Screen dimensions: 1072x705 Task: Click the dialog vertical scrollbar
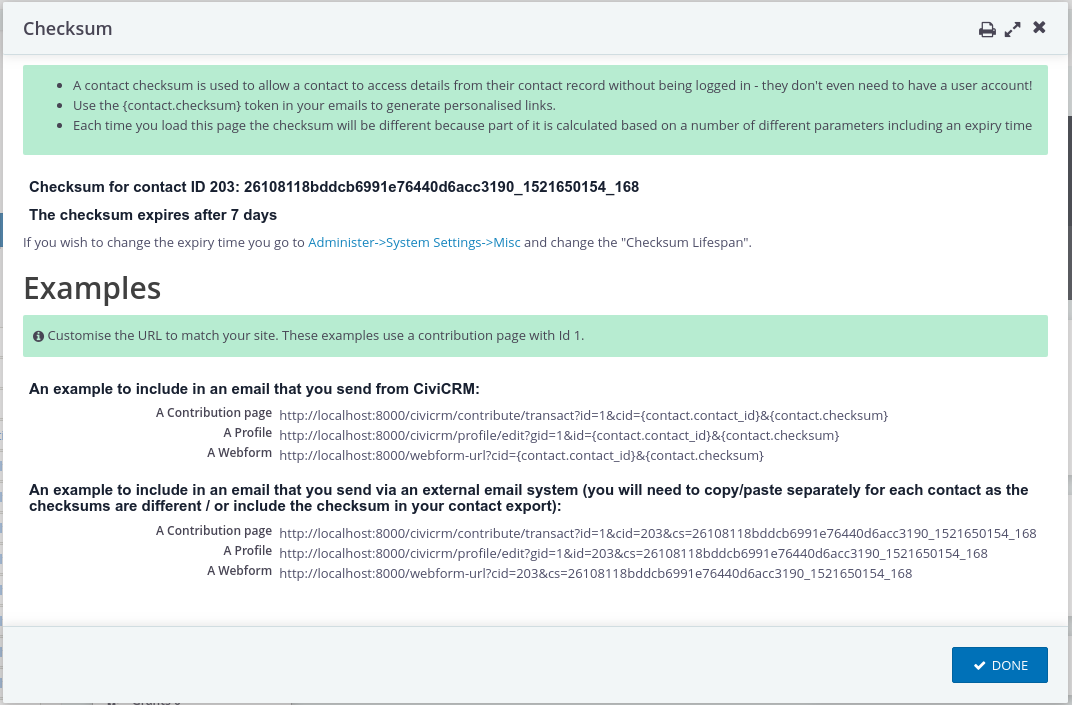1069,205
